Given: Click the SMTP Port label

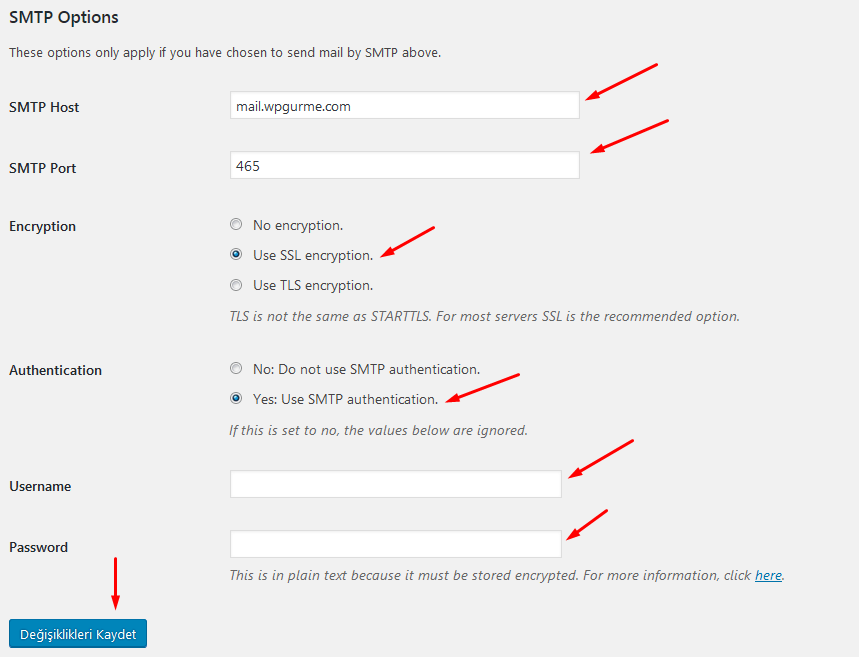Looking at the screenshot, I should 42,168.
